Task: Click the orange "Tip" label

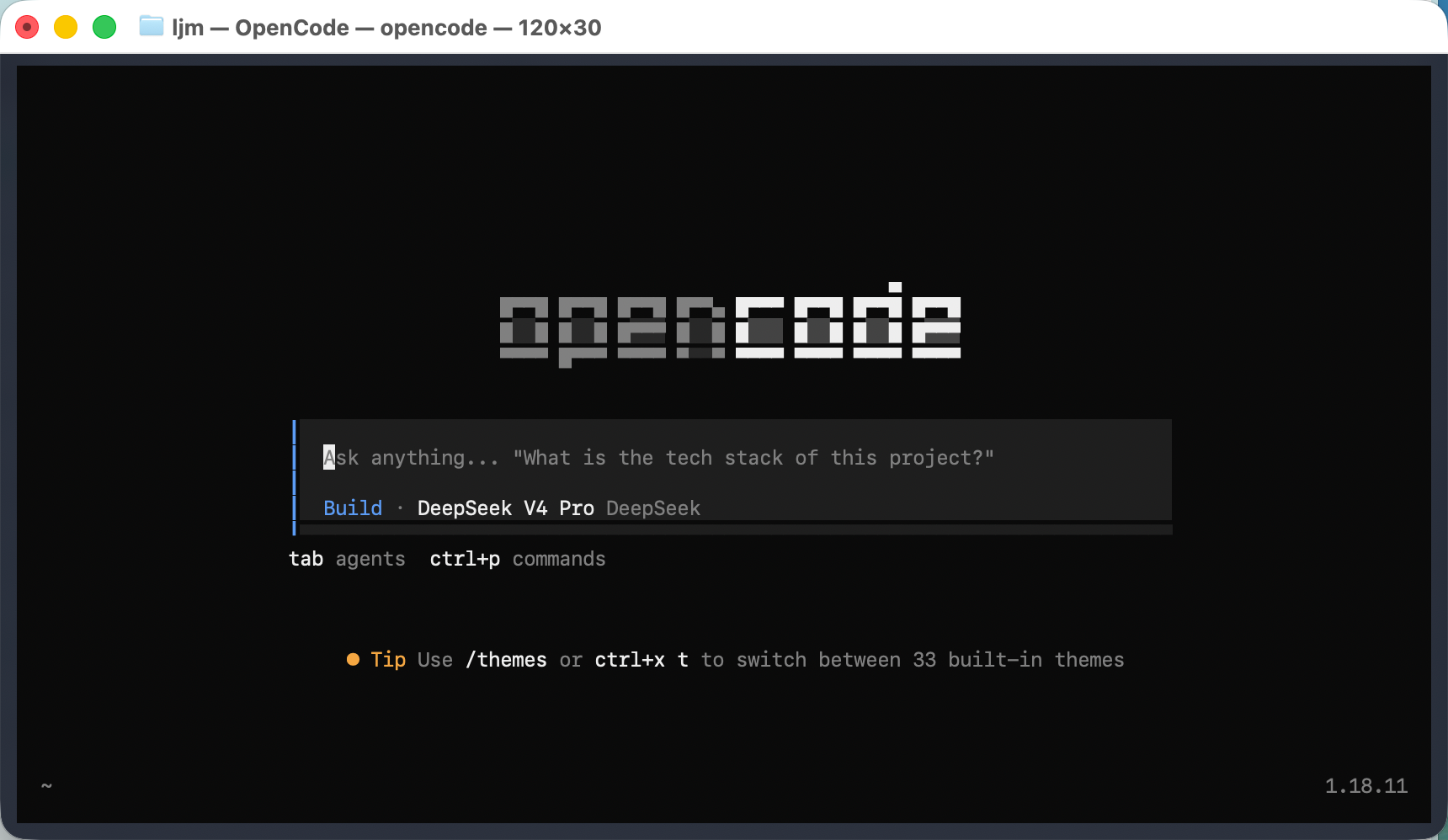Action: pyautogui.click(x=388, y=660)
